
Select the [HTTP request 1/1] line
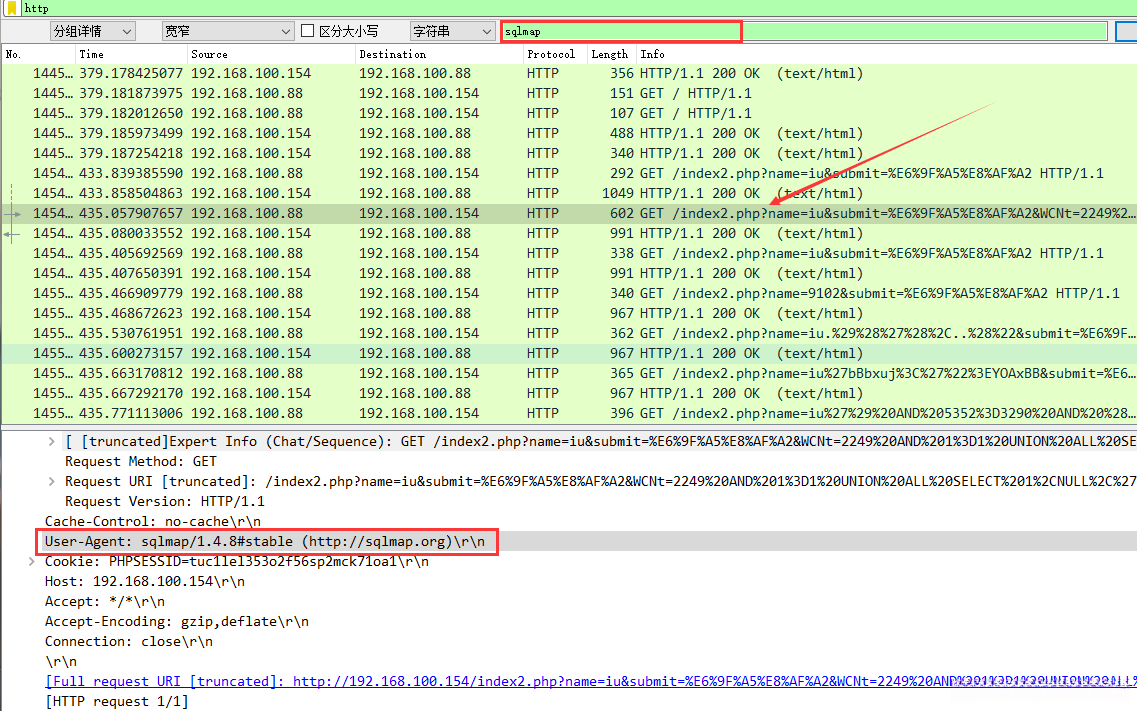click(116, 702)
